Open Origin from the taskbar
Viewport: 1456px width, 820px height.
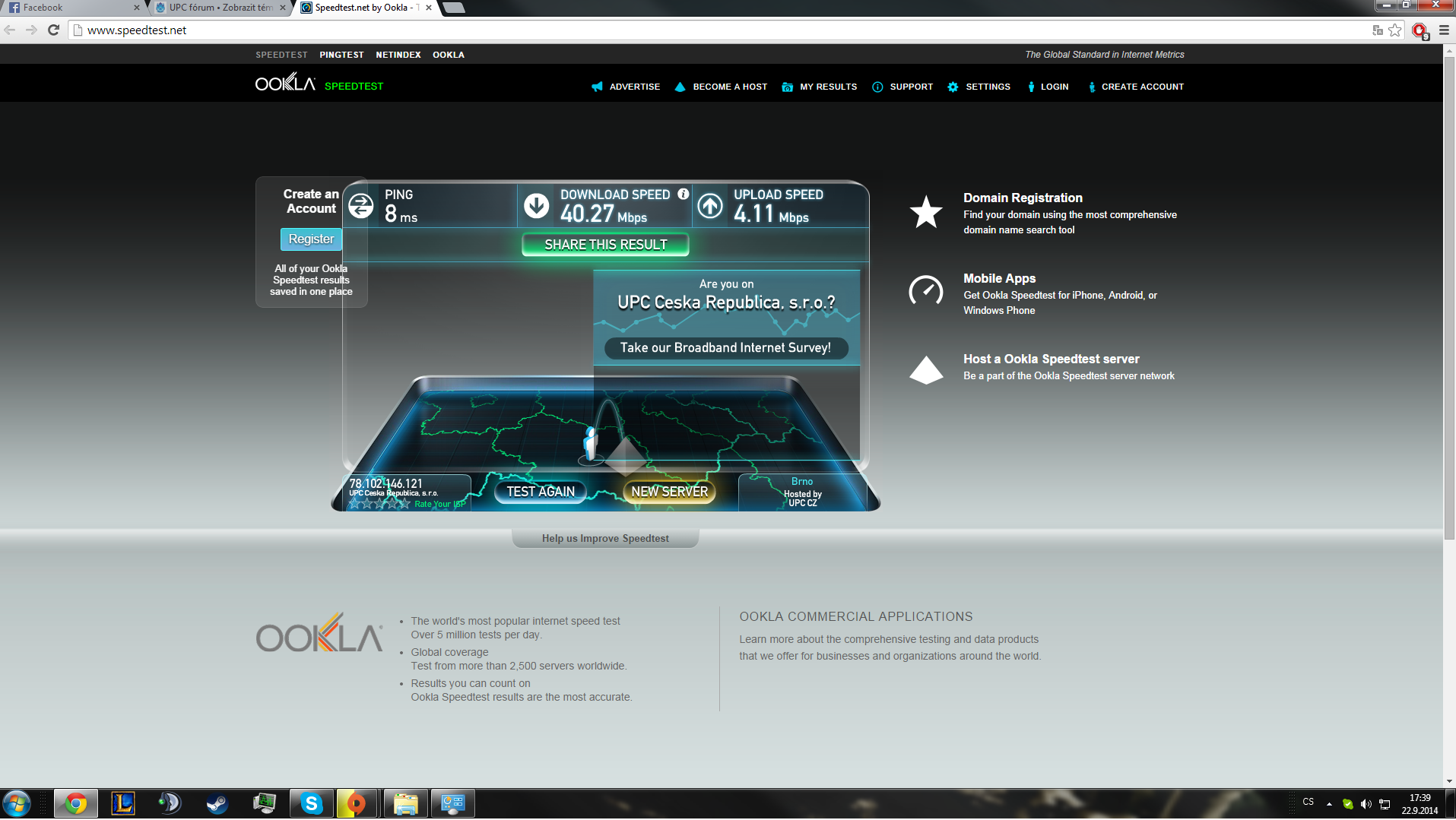coord(356,803)
